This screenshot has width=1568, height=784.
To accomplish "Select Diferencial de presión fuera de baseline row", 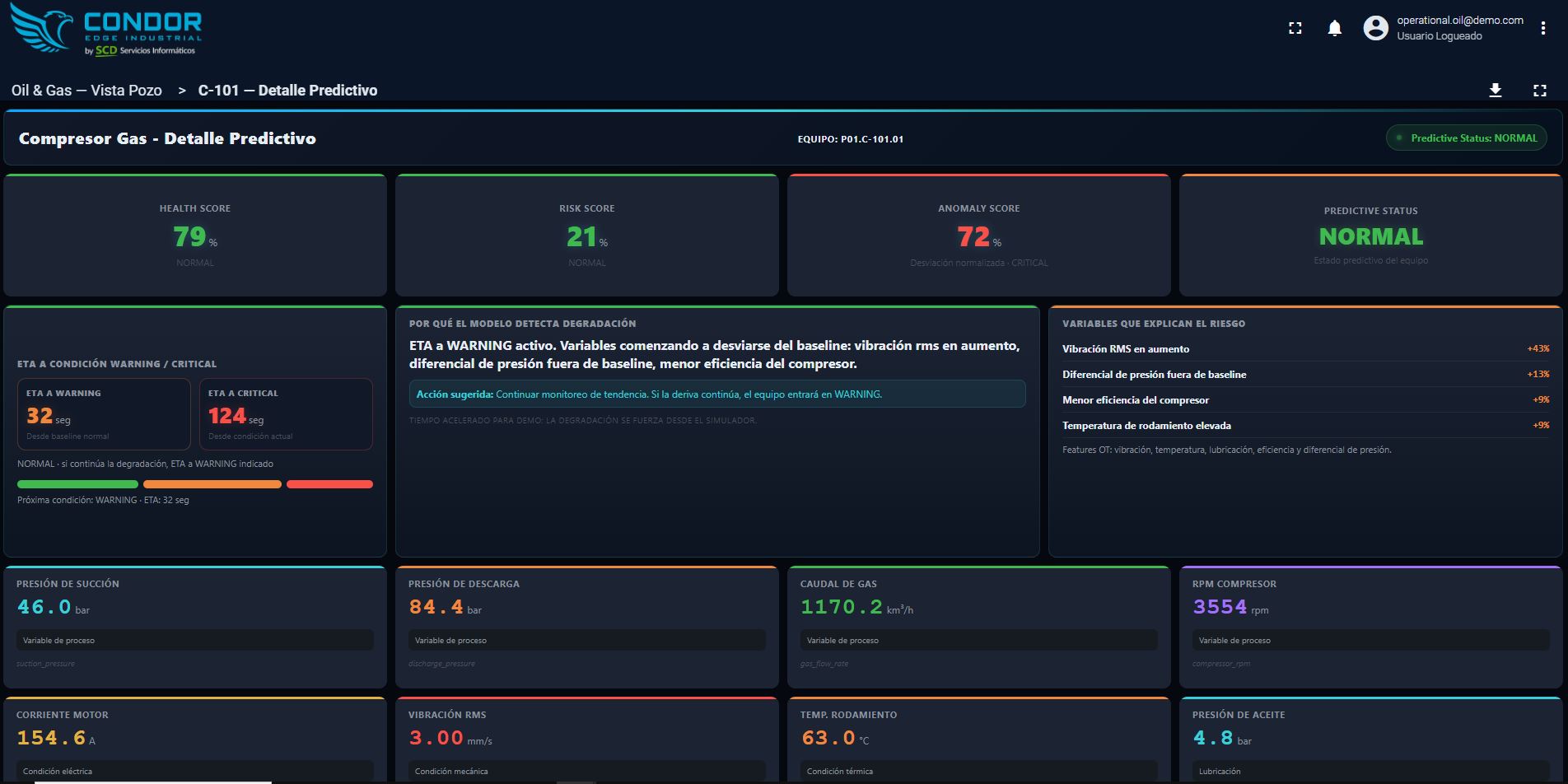I will [1305, 375].
